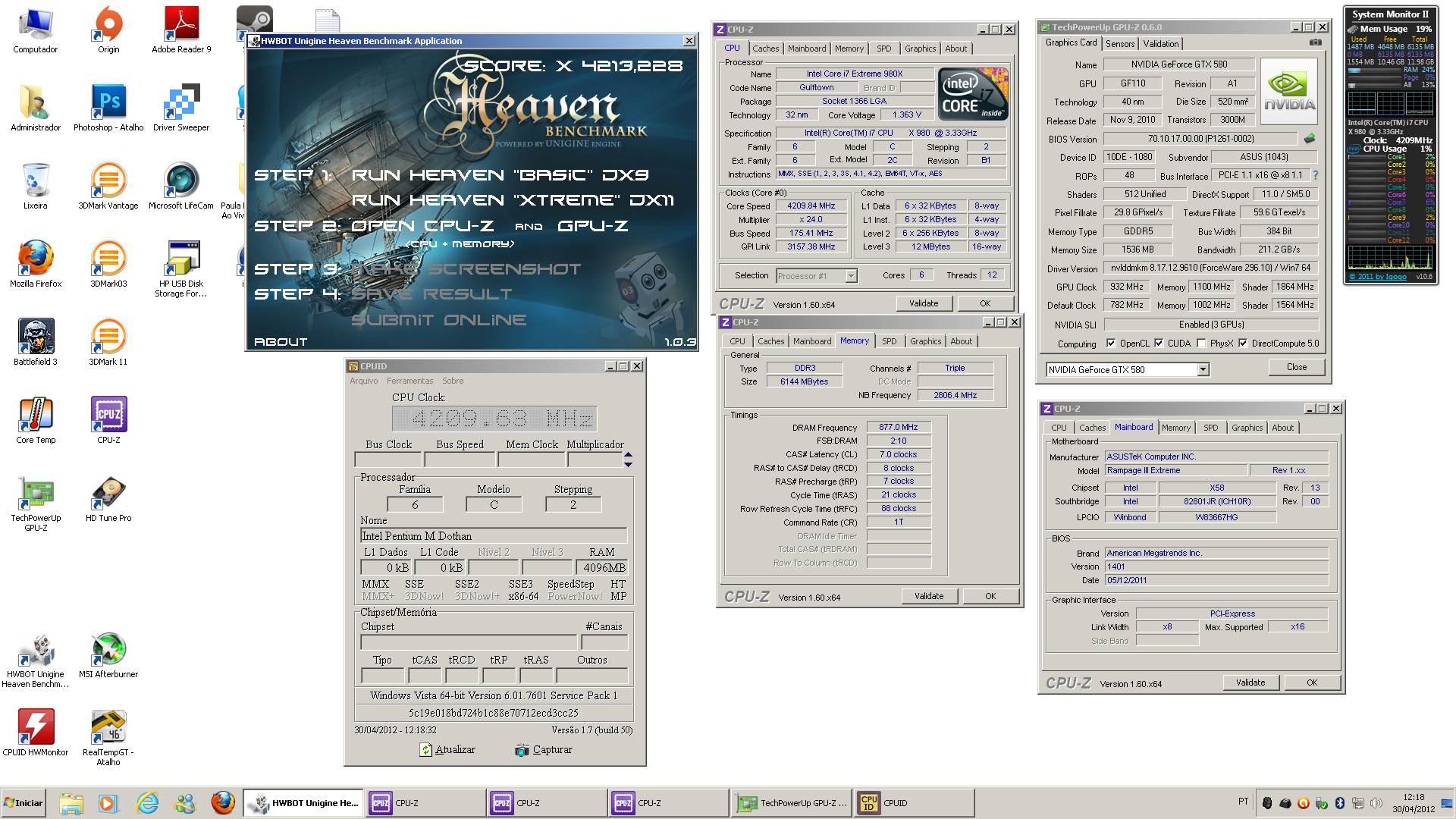
Task: Click Run Heaven "Xtreme" DX11 step
Action: 513,200
